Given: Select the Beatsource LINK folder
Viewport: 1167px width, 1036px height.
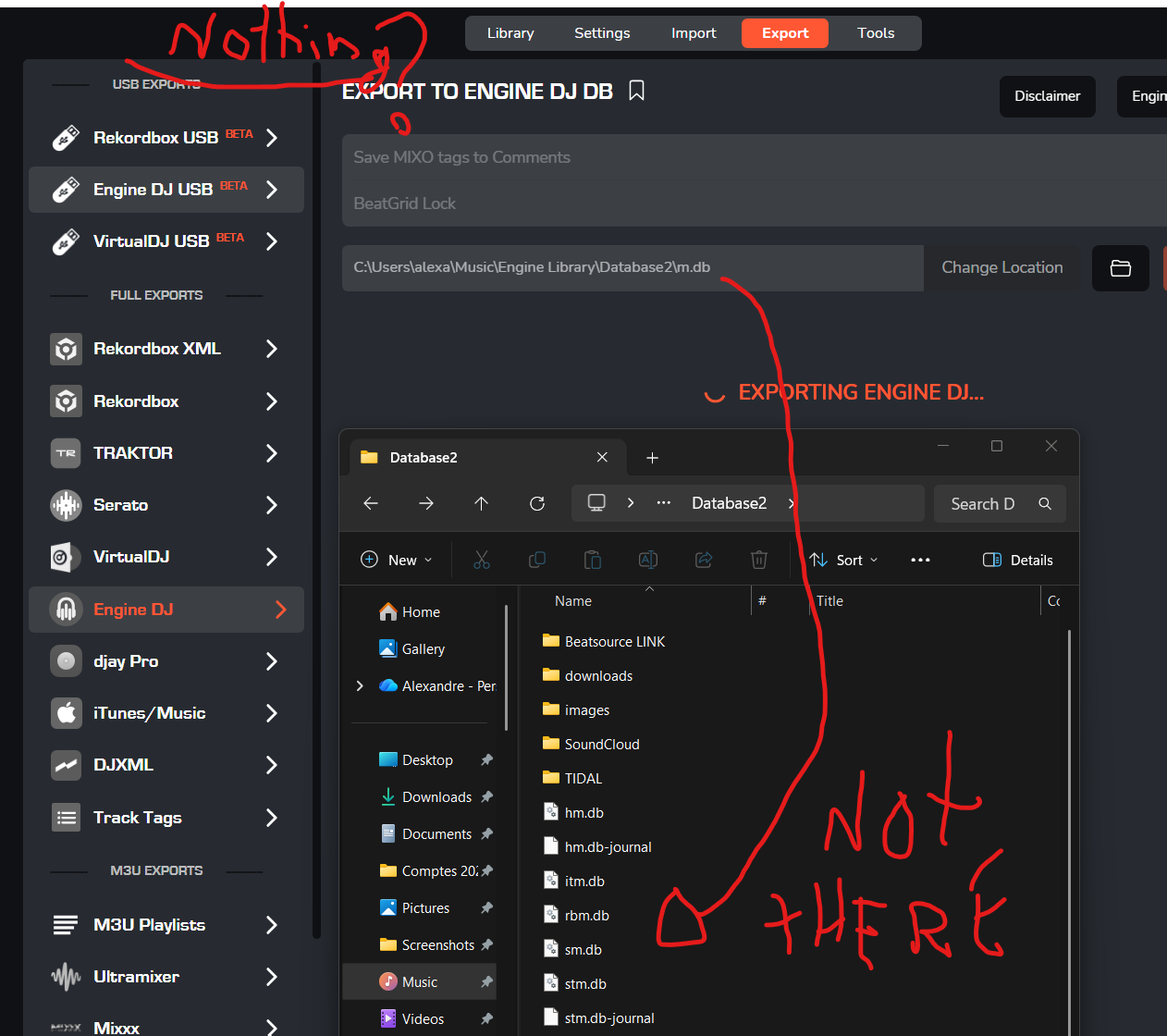Looking at the screenshot, I should pos(604,641).
